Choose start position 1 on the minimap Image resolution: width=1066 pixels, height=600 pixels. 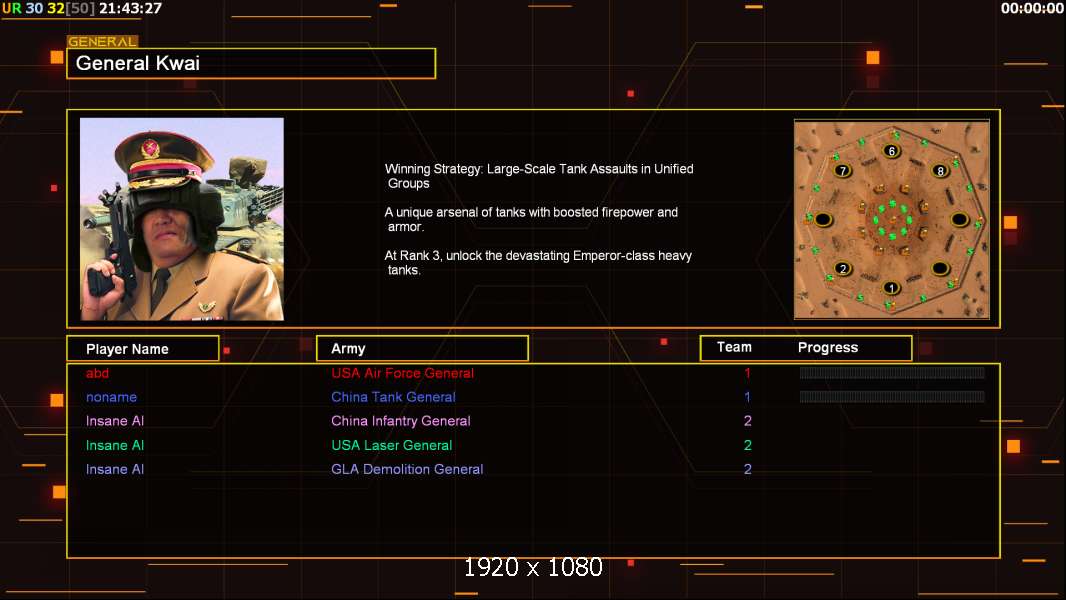click(891, 288)
